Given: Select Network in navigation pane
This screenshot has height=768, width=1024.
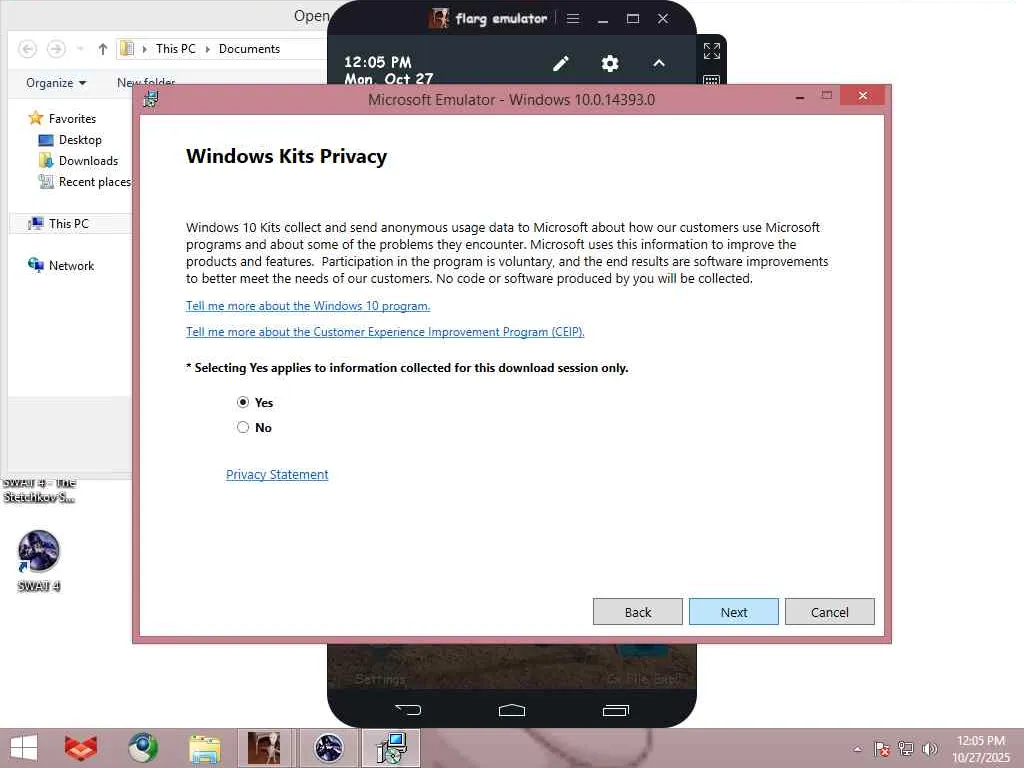Looking at the screenshot, I should click(x=61, y=265).
